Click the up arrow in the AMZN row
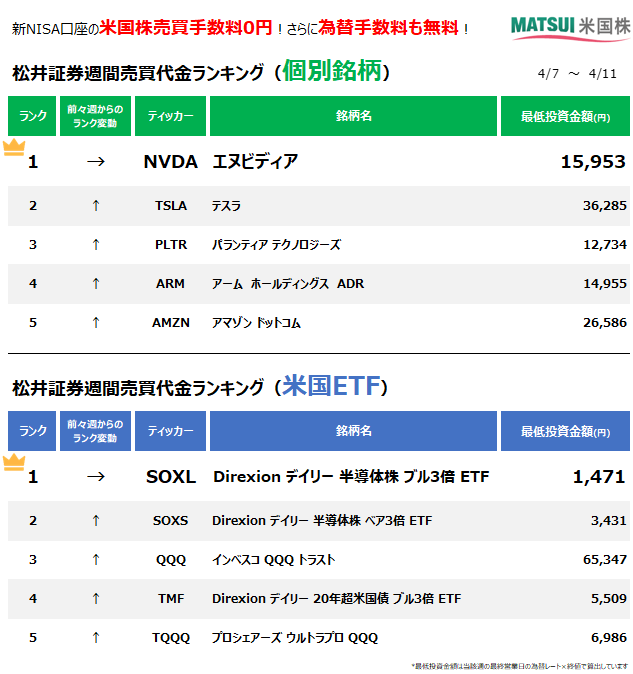Viewport: 633px width, 674px height. 95,323
